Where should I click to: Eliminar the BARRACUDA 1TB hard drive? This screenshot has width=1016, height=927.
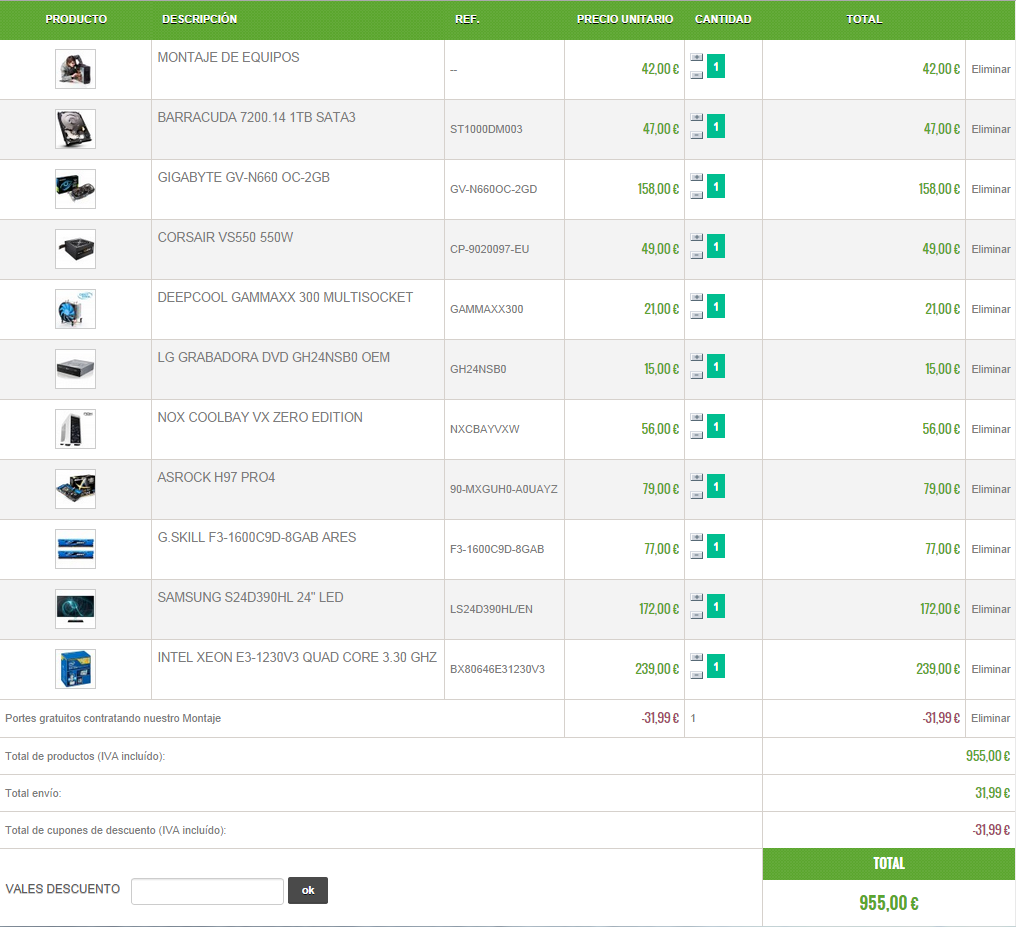pos(991,130)
